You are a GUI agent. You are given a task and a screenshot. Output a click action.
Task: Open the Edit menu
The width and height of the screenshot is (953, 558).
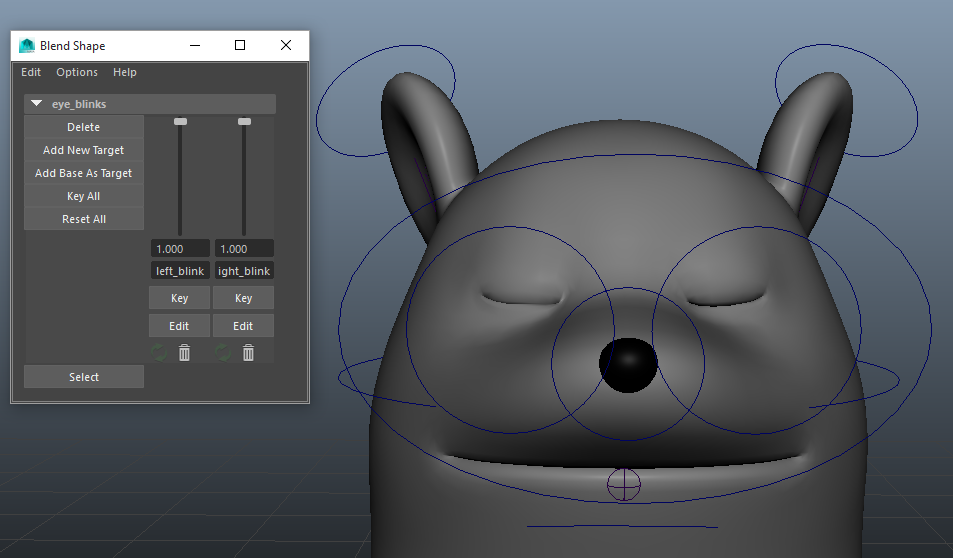[31, 72]
